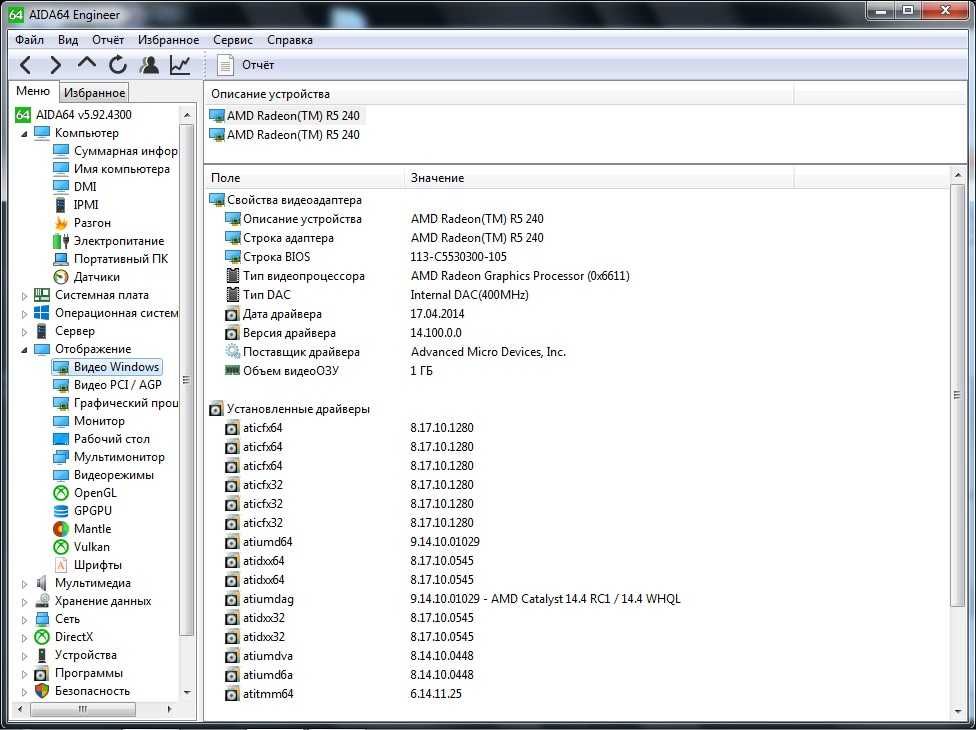The height and width of the screenshot is (730, 976).
Task: Select first AMD Radeon(TM) R5 240 device
Action: (x=285, y=116)
